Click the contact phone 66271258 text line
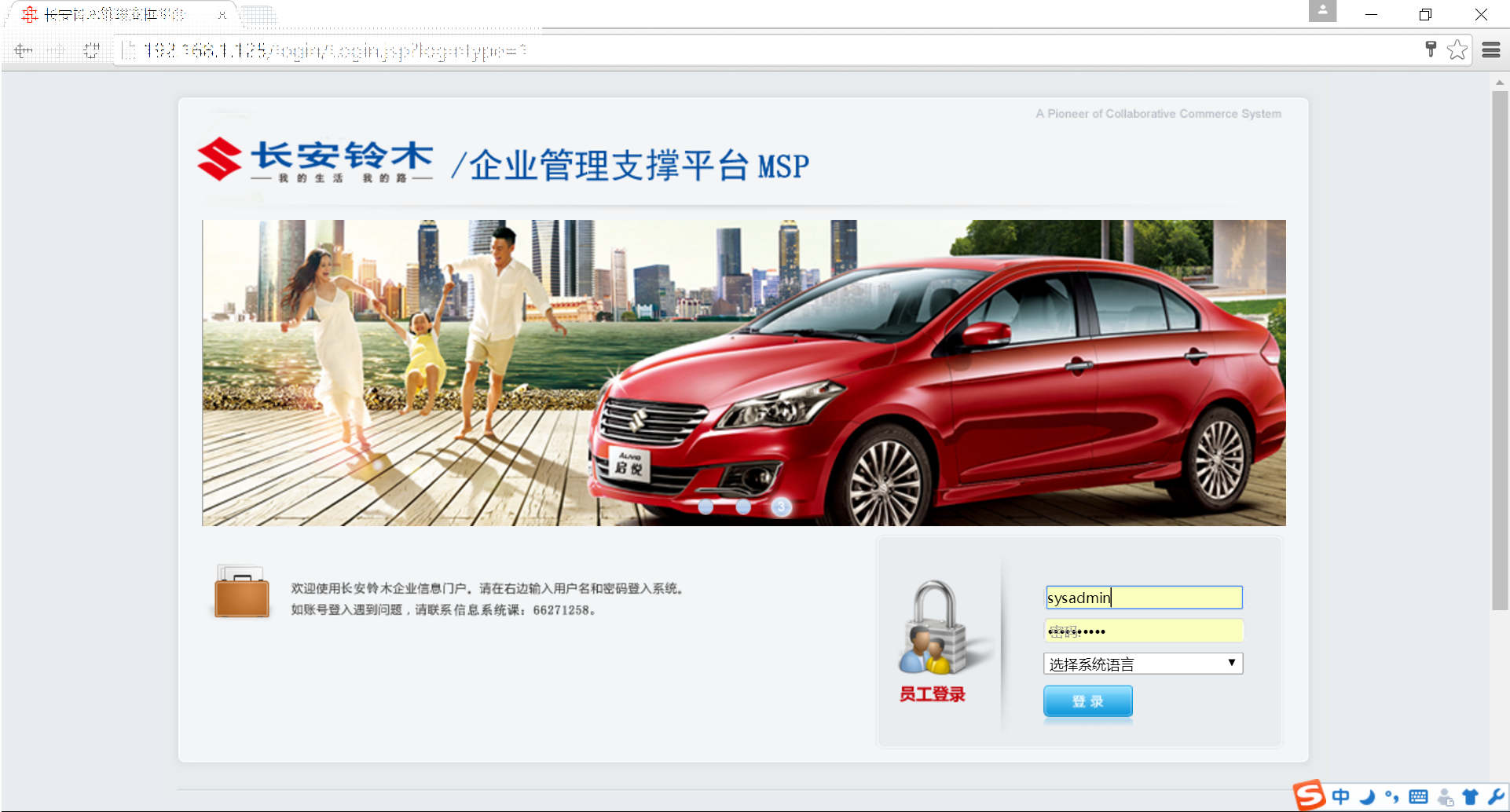1510x812 pixels. [x=444, y=610]
